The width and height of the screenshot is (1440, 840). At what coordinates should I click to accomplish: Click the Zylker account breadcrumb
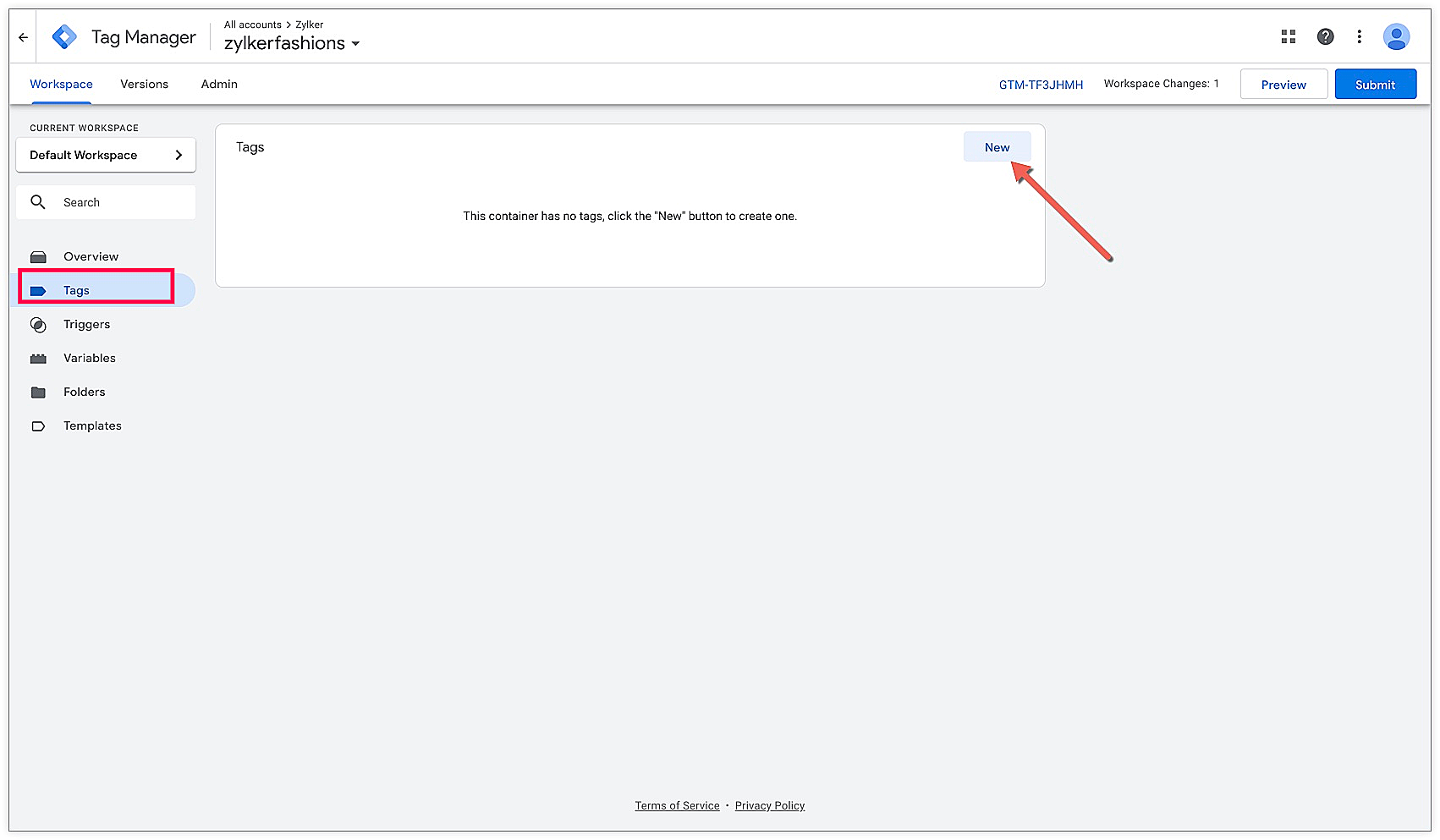(309, 25)
